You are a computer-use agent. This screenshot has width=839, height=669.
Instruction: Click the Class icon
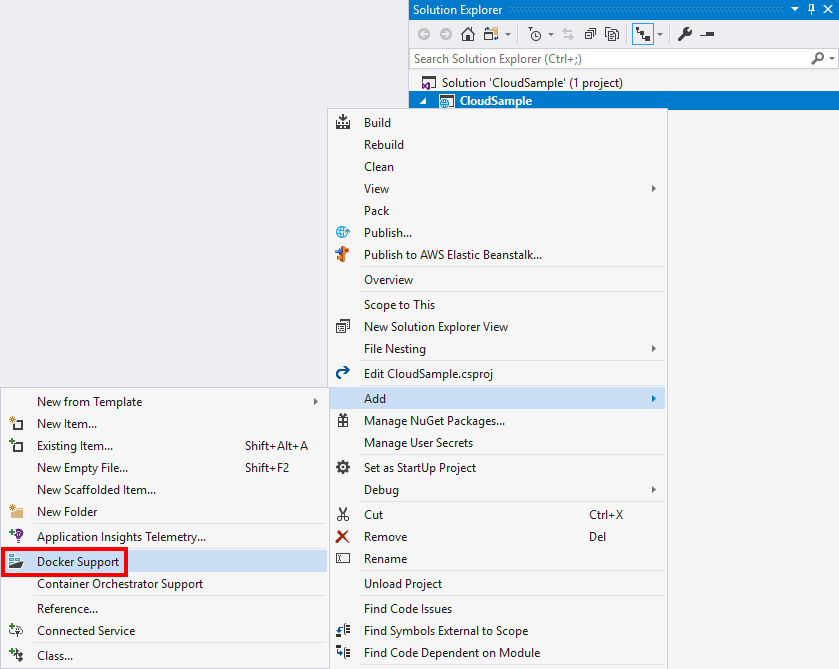pos(16,655)
